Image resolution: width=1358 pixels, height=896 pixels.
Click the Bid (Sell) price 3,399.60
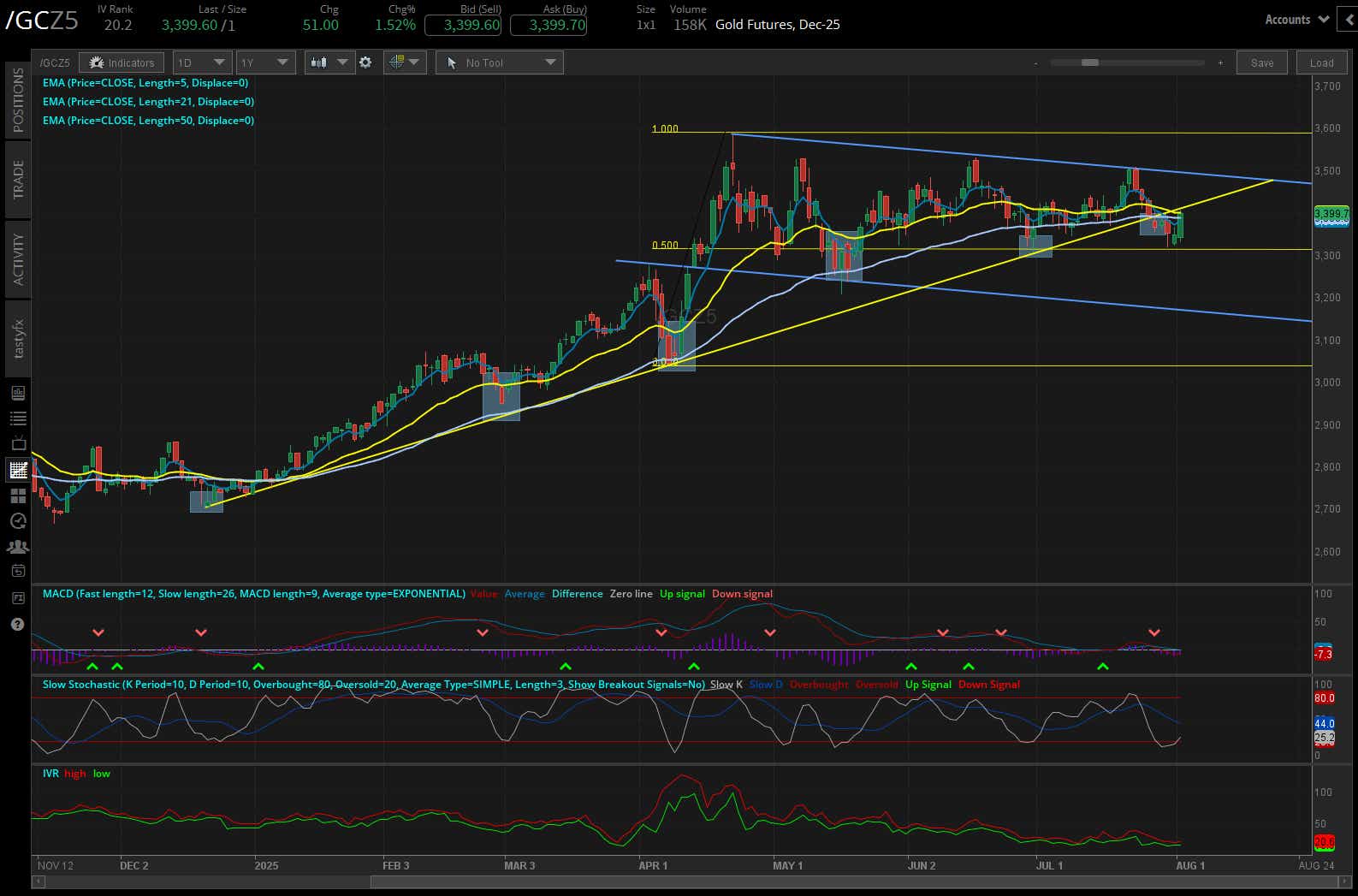tap(463, 25)
